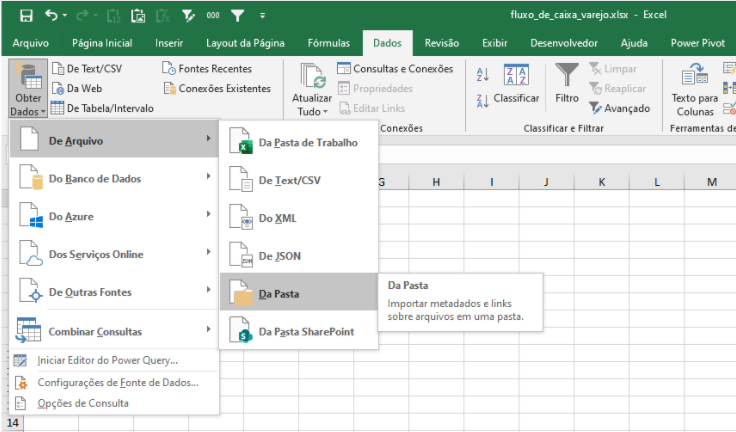Click the Undo arrow icon
Viewport: 736px width, 432px height.
tap(51, 15)
